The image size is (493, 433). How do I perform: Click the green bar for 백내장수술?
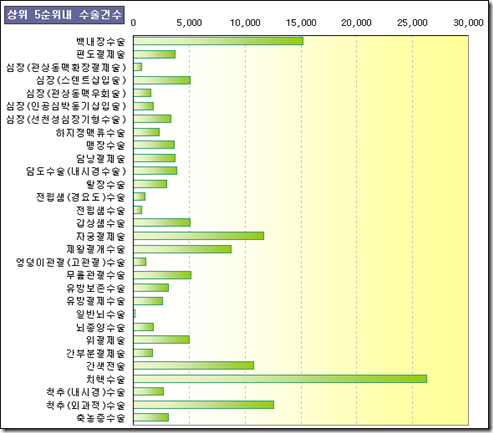click(218, 41)
